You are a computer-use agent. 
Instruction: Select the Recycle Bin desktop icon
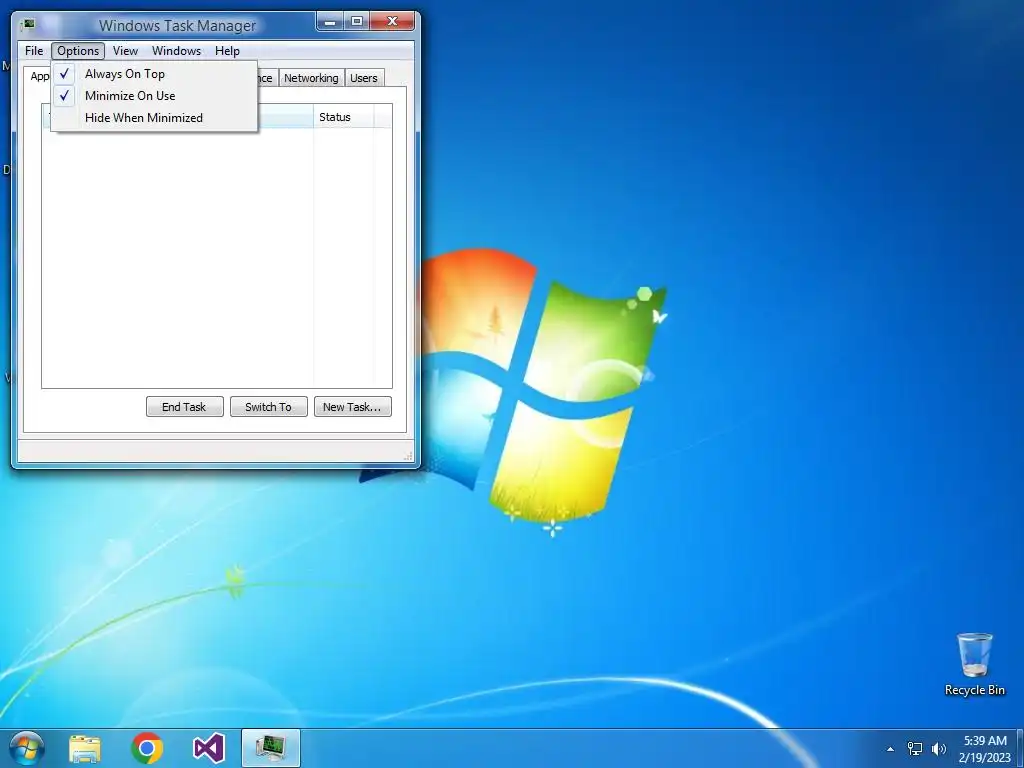point(974,664)
